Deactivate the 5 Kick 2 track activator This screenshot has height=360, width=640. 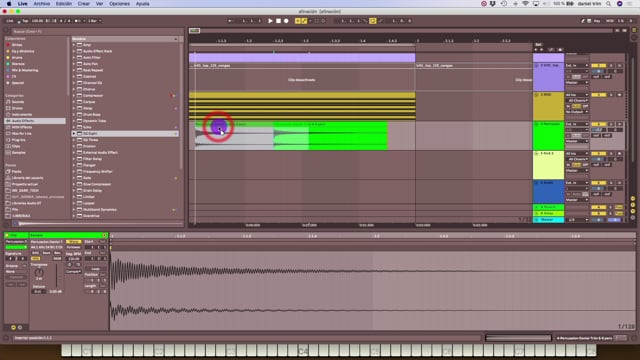[599, 153]
